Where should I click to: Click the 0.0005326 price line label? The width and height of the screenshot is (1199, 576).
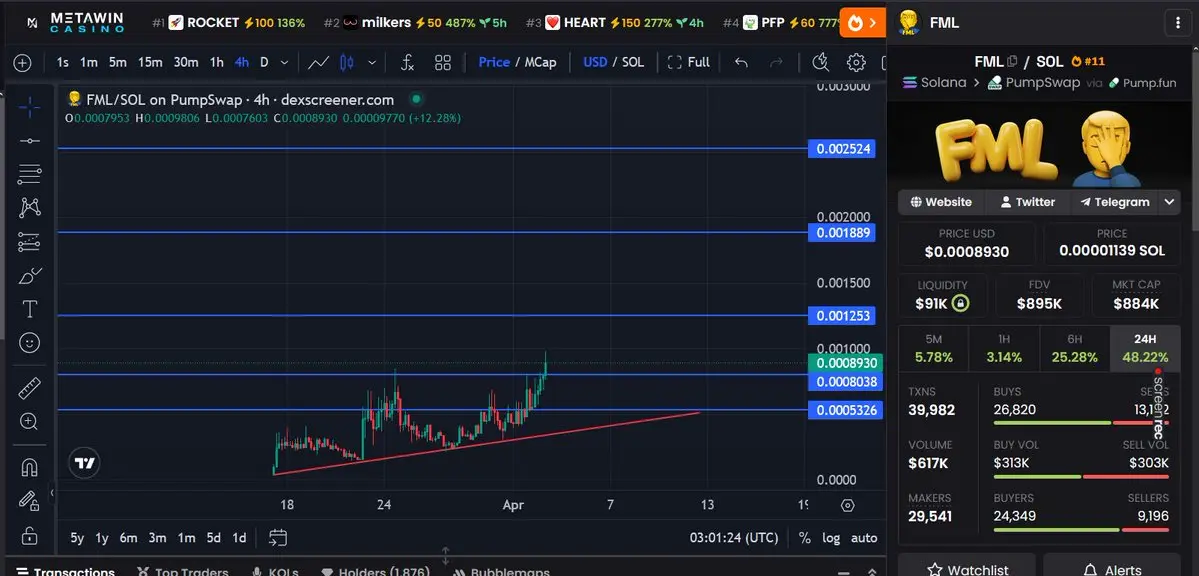pyautogui.click(x=846, y=410)
